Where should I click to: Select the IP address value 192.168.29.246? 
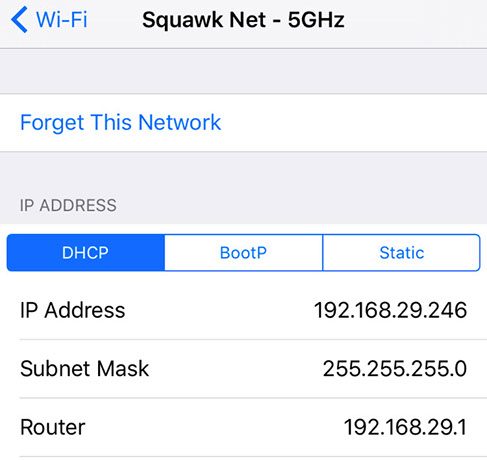coord(390,310)
